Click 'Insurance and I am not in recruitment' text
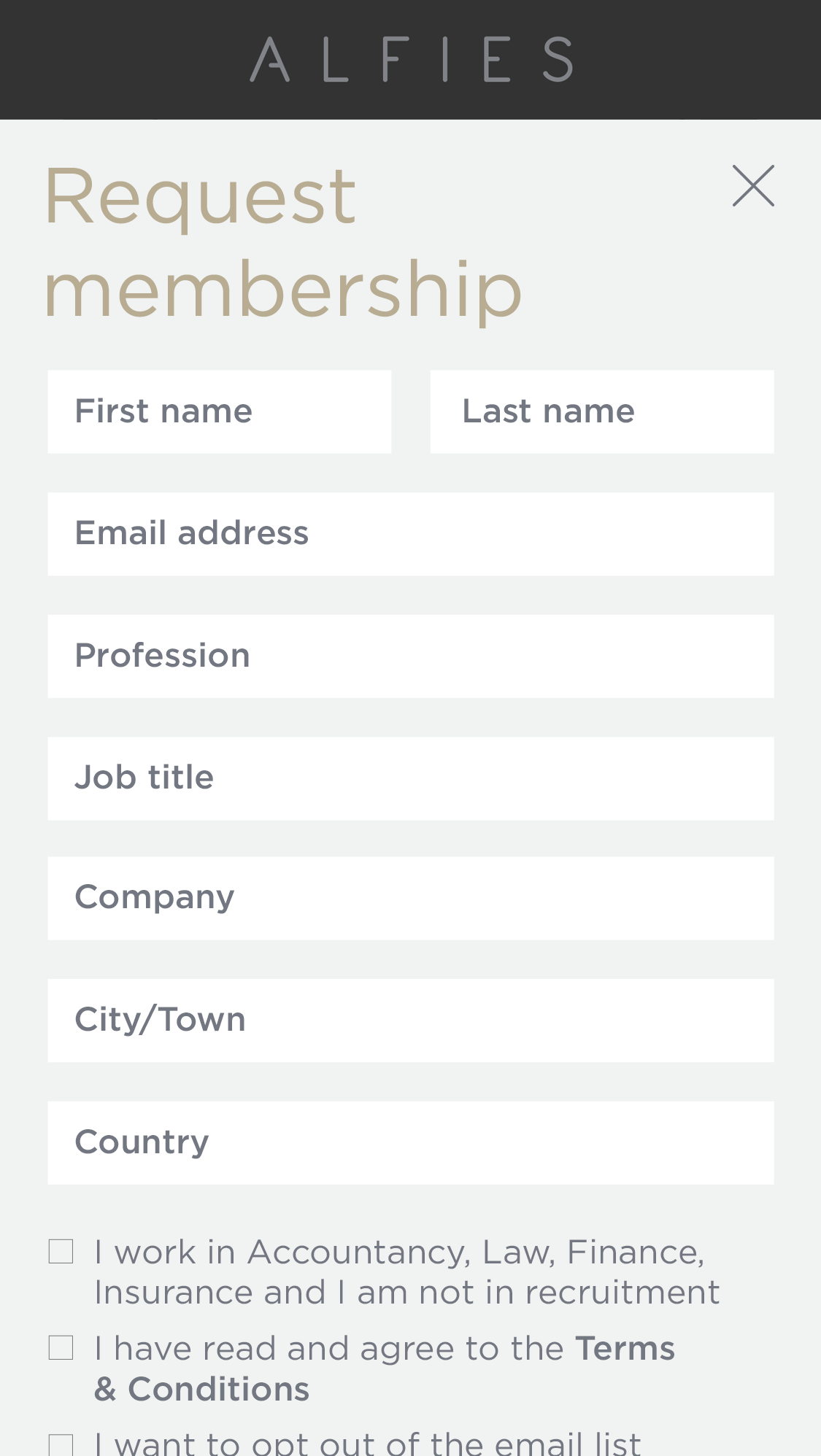 pyautogui.click(x=406, y=1293)
